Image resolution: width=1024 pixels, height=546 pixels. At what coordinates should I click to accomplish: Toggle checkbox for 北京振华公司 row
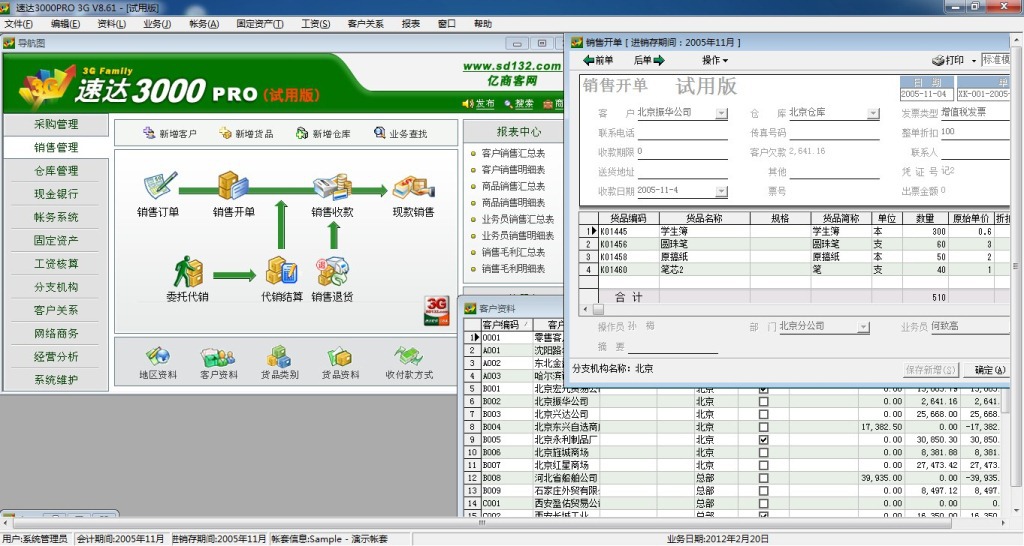click(x=763, y=402)
